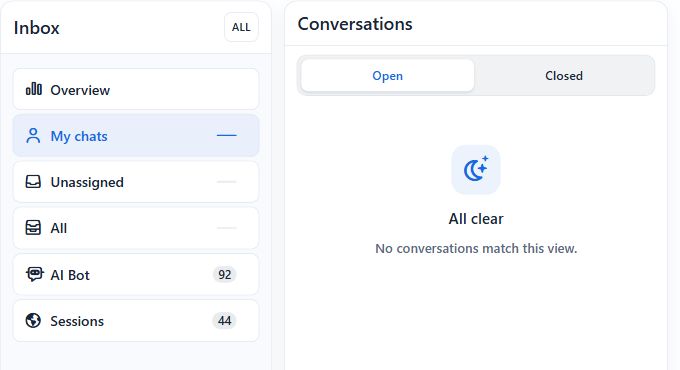Click the My chats person icon
This screenshot has height=370, width=680.
pos(33,136)
